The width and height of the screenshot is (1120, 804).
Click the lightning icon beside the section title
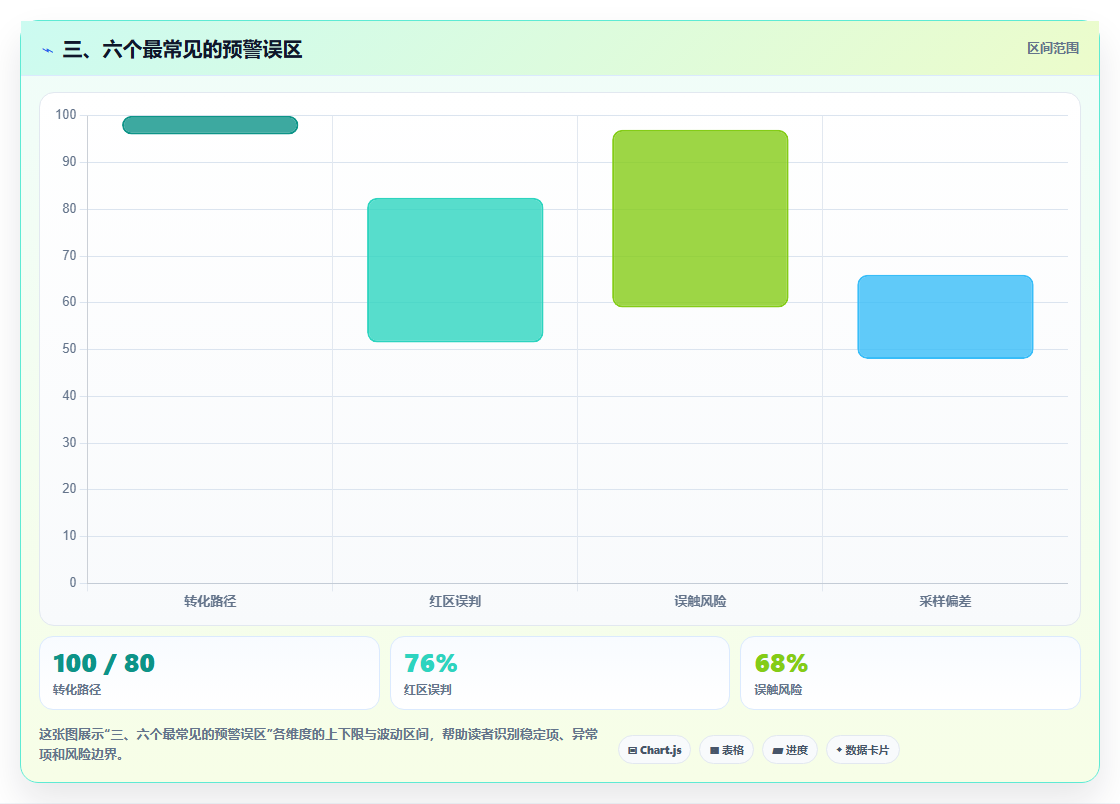(47, 50)
